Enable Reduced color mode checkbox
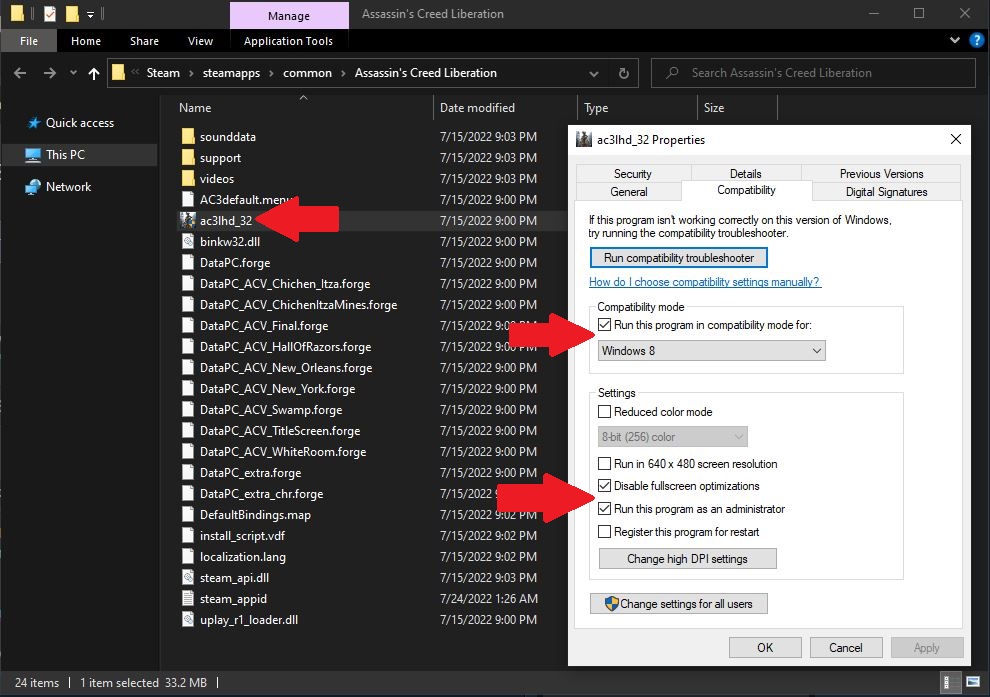The image size is (990, 697). (x=604, y=412)
